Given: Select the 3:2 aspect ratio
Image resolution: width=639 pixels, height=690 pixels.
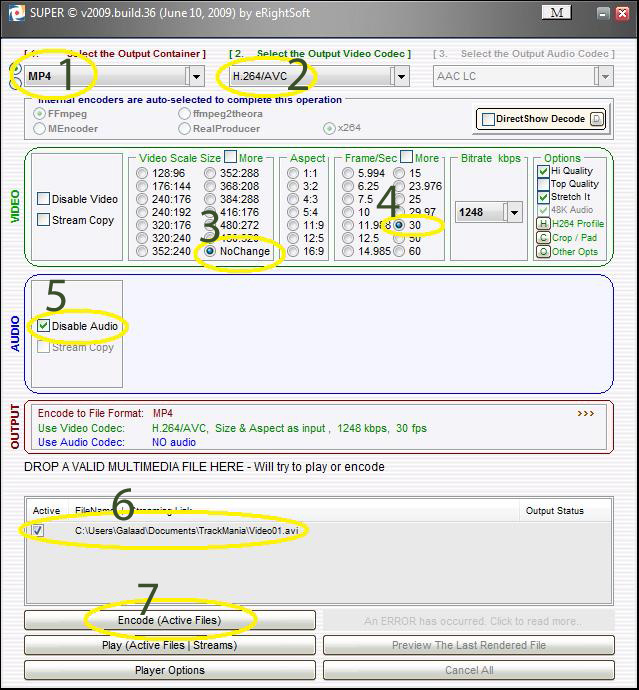Looking at the screenshot, I should coord(293,186).
